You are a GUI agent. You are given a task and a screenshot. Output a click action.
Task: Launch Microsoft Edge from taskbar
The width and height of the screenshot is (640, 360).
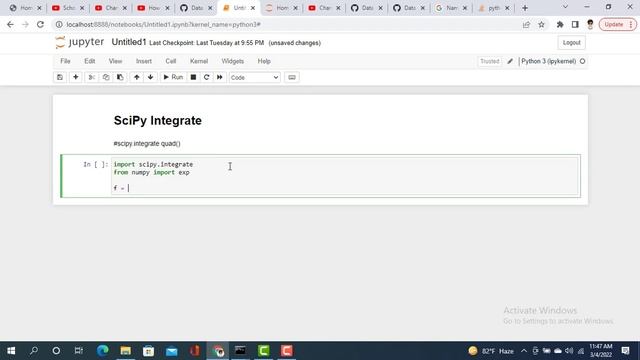(x=102, y=351)
